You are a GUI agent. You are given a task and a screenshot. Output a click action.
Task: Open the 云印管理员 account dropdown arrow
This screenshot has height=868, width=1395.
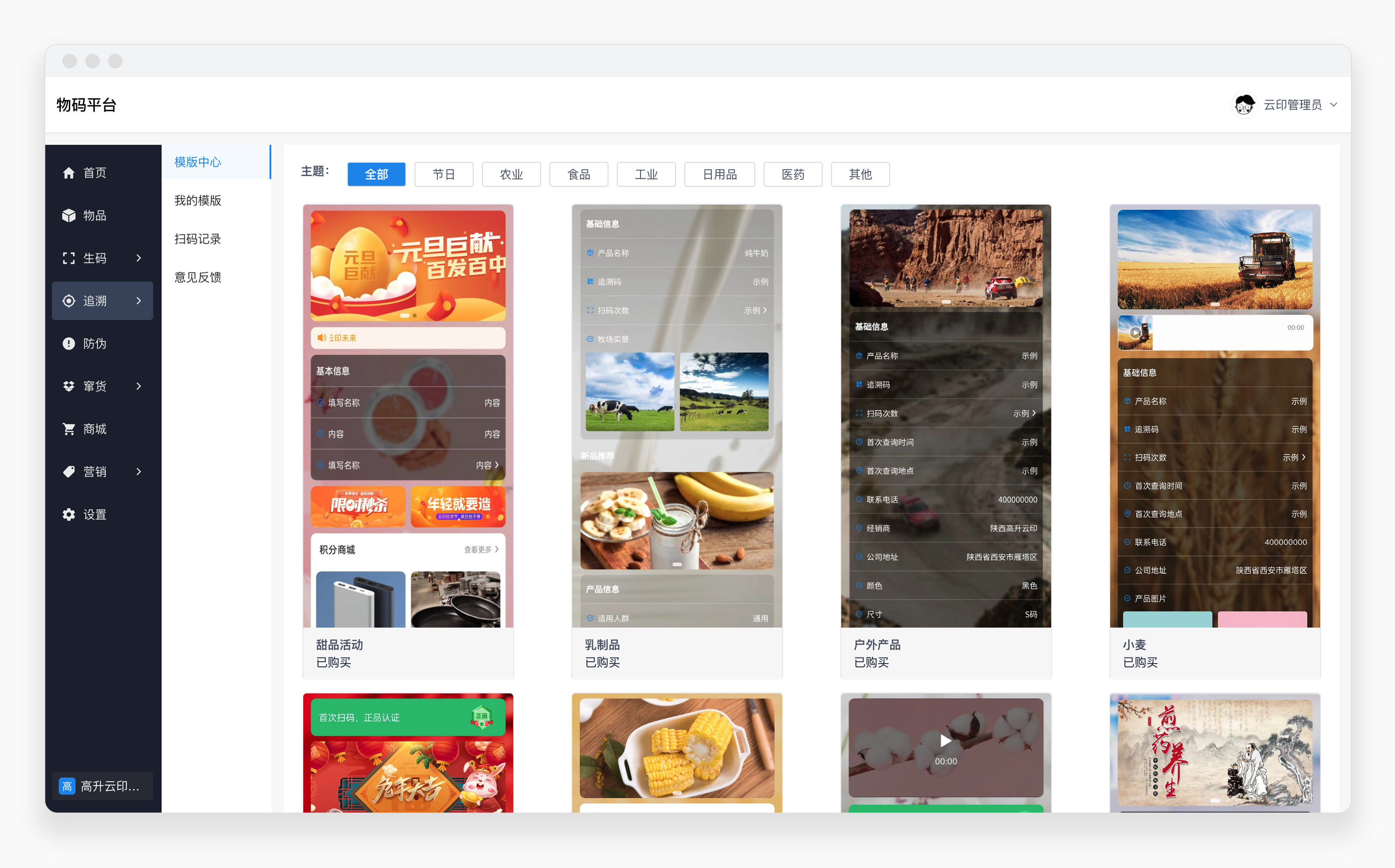click(x=1333, y=105)
